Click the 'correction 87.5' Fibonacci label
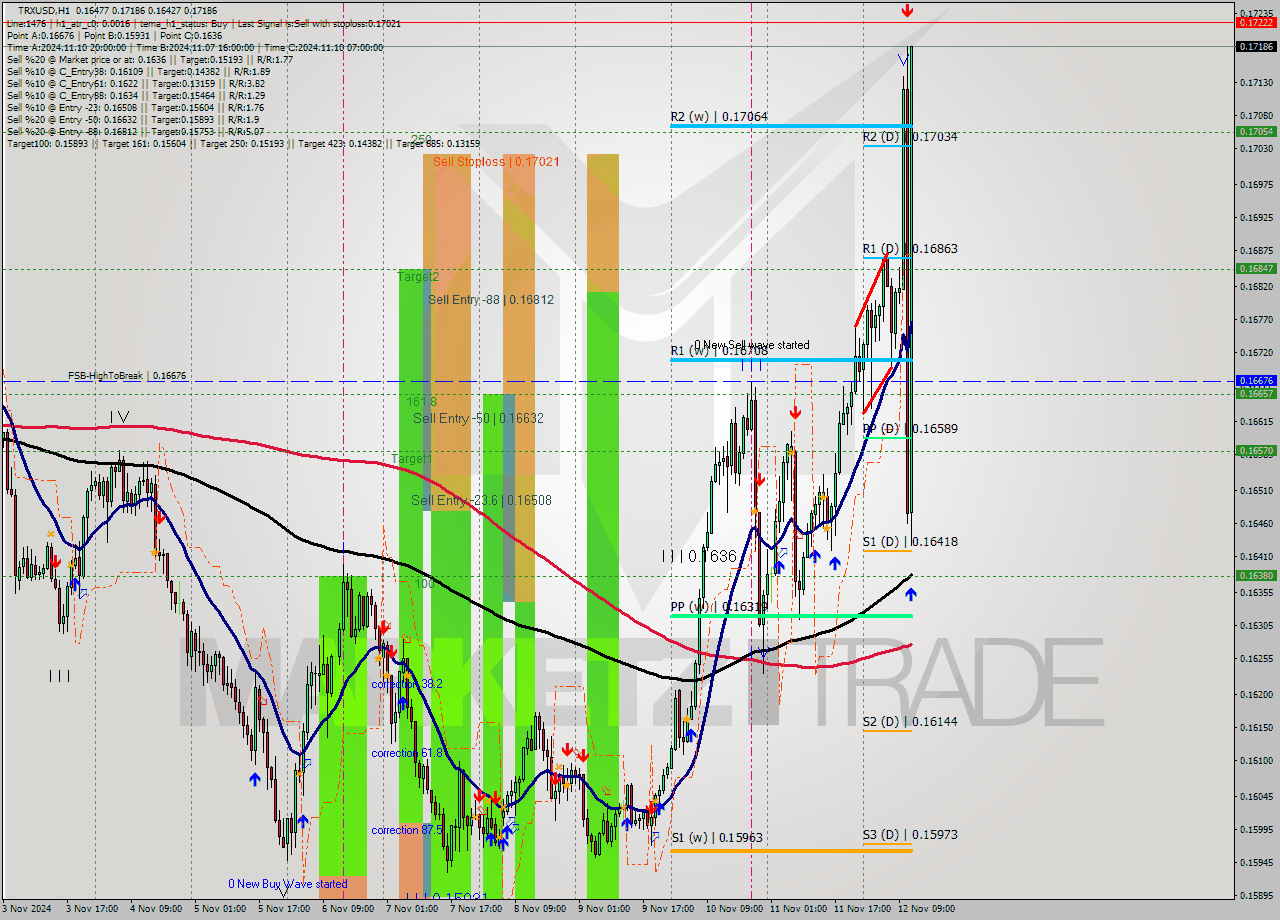 pos(406,831)
